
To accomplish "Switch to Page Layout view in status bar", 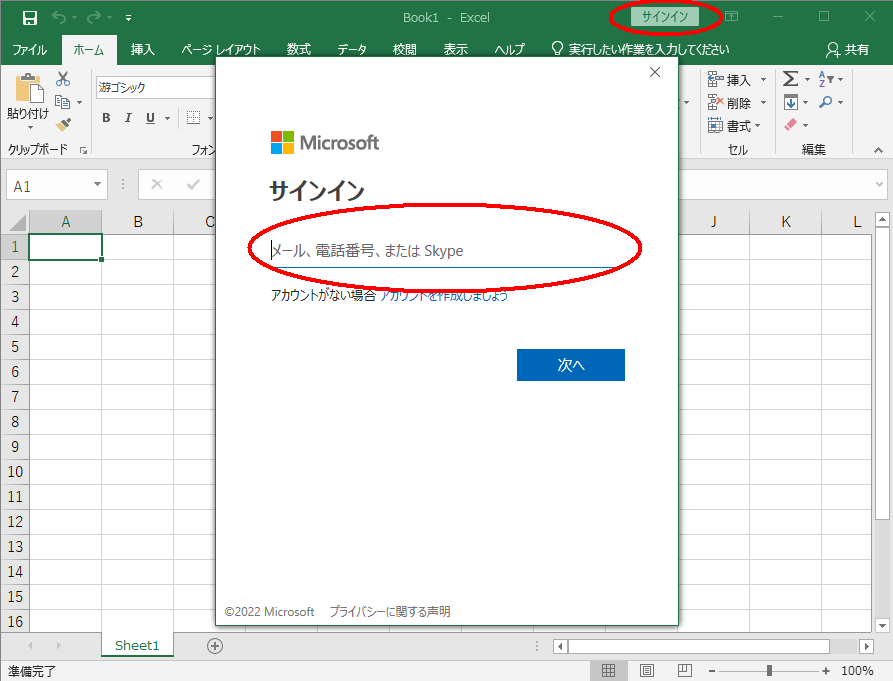I will (647, 671).
